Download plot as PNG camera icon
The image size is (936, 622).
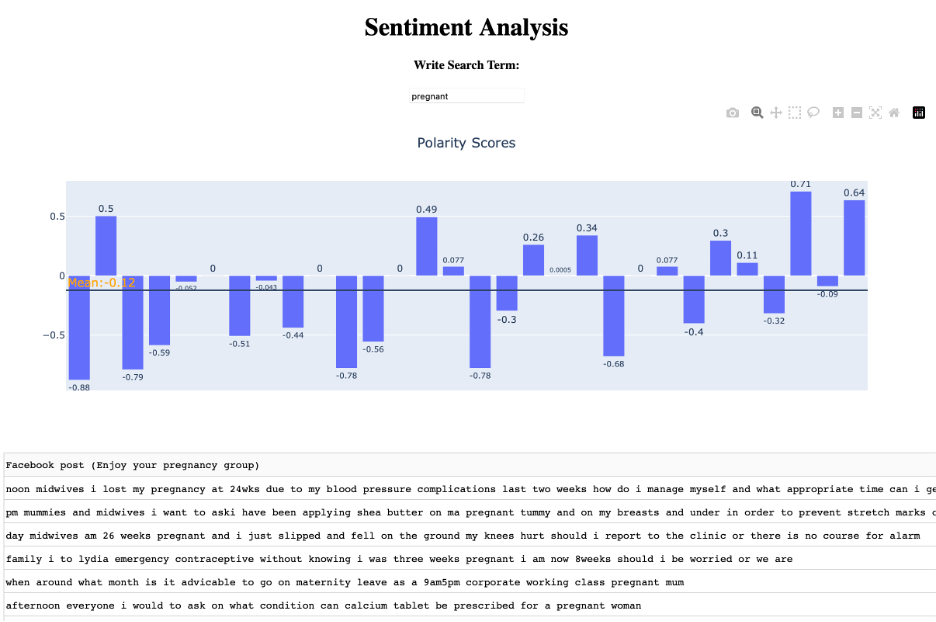[x=733, y=113]
